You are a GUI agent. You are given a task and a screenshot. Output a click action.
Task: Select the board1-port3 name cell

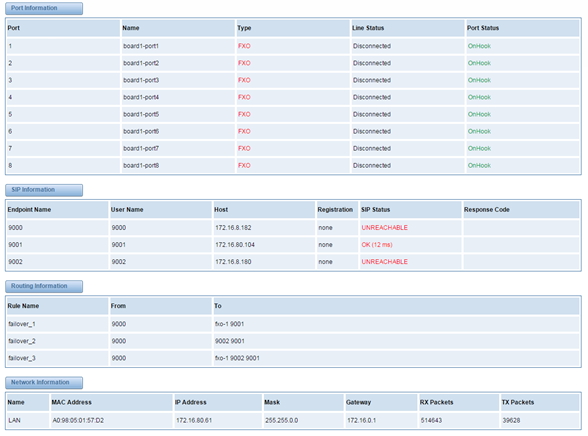[141, 80]
